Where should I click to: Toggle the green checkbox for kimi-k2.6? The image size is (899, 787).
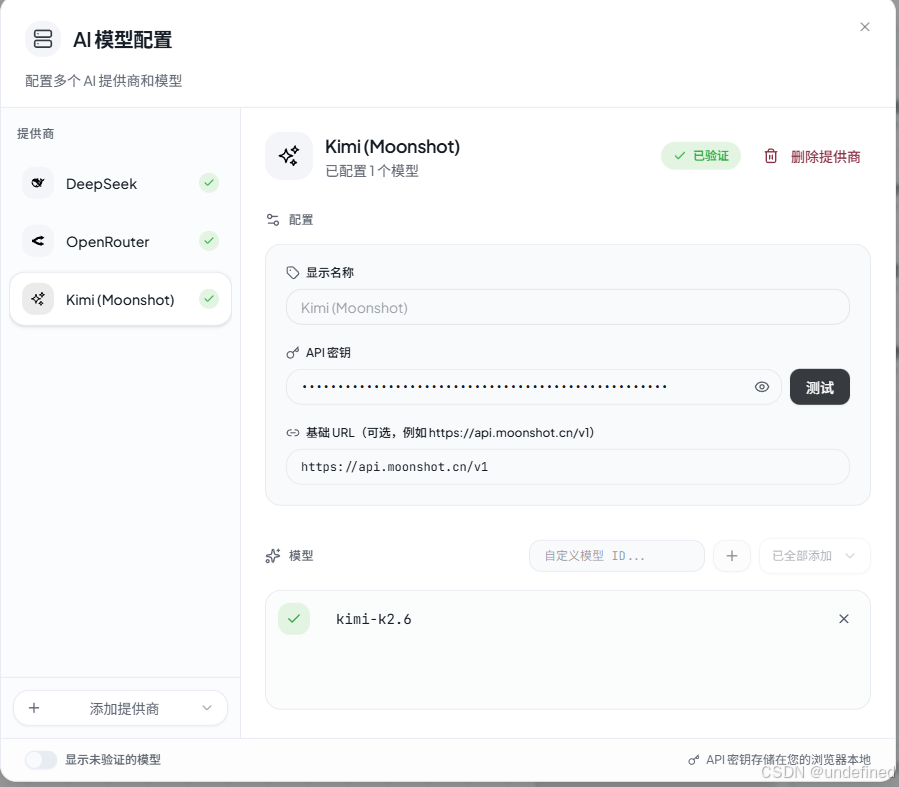pos(294,618)
